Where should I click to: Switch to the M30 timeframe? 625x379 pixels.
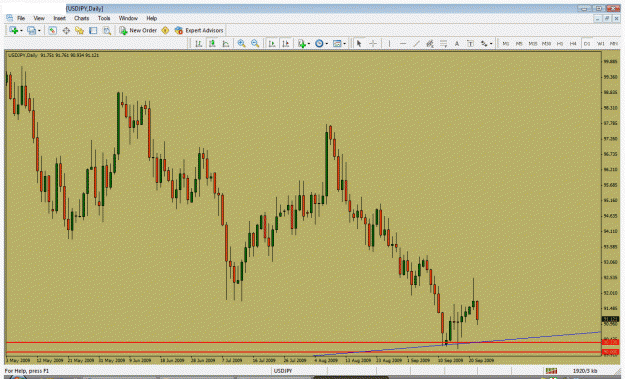(546, 44)
